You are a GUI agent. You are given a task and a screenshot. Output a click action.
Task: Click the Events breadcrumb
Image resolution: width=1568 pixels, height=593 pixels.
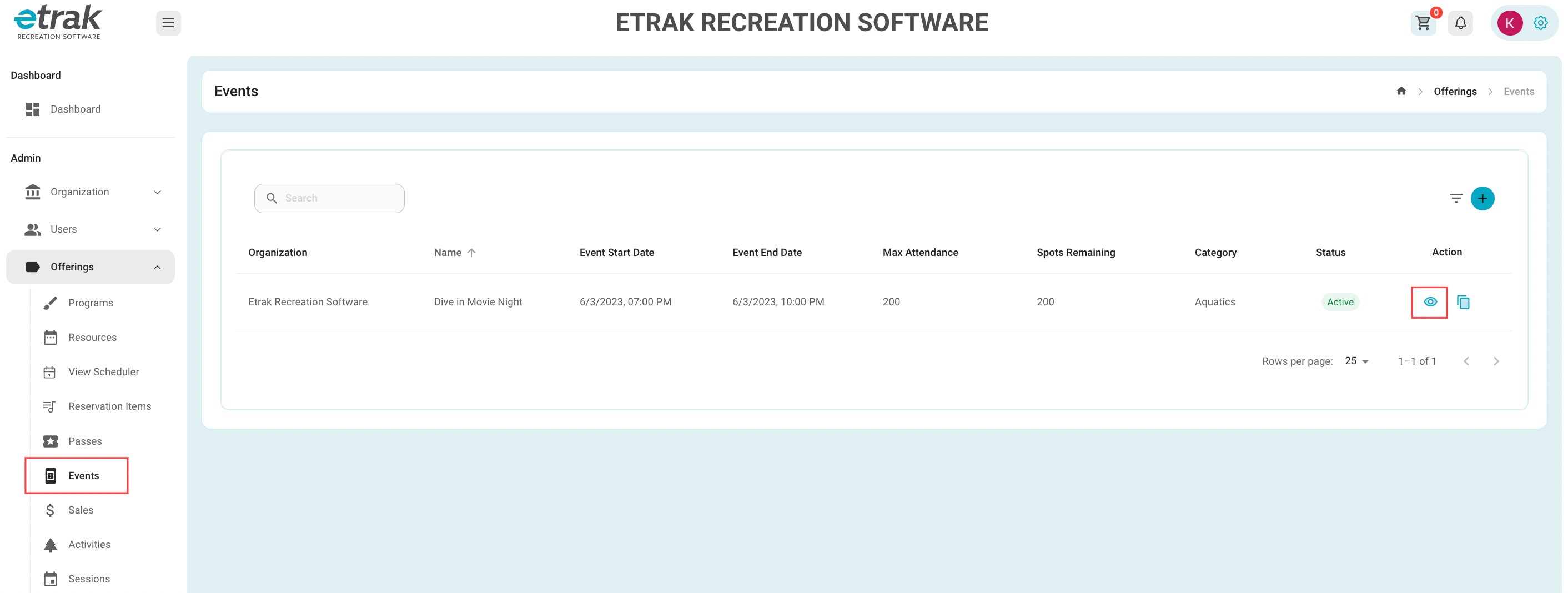tap(1519, 91)
